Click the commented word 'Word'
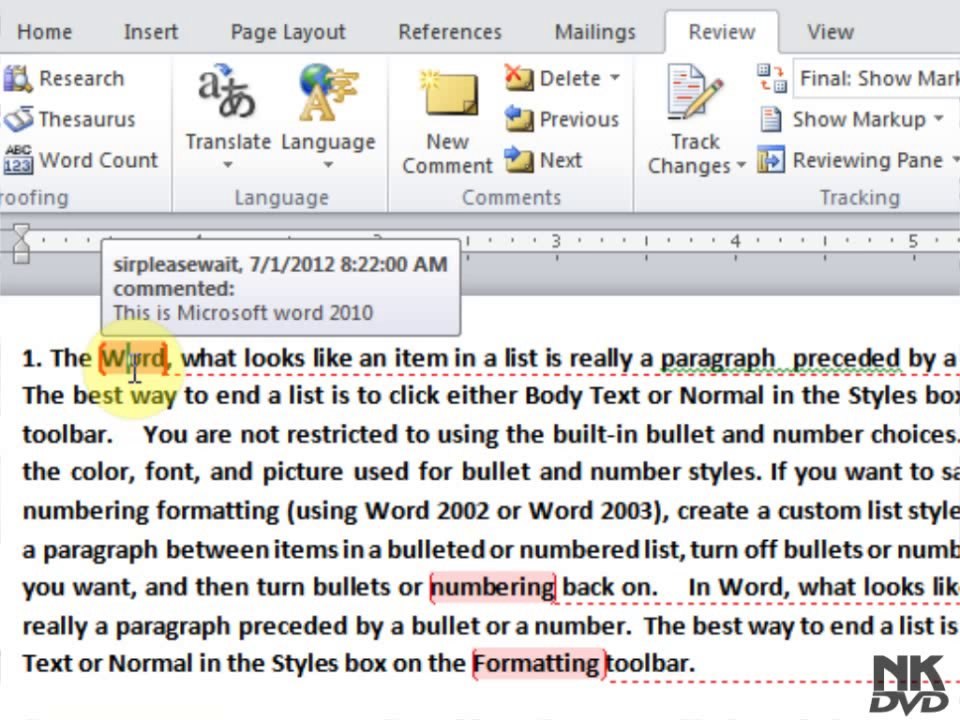Viewport: 960px width, 720px height. point(133,359)
